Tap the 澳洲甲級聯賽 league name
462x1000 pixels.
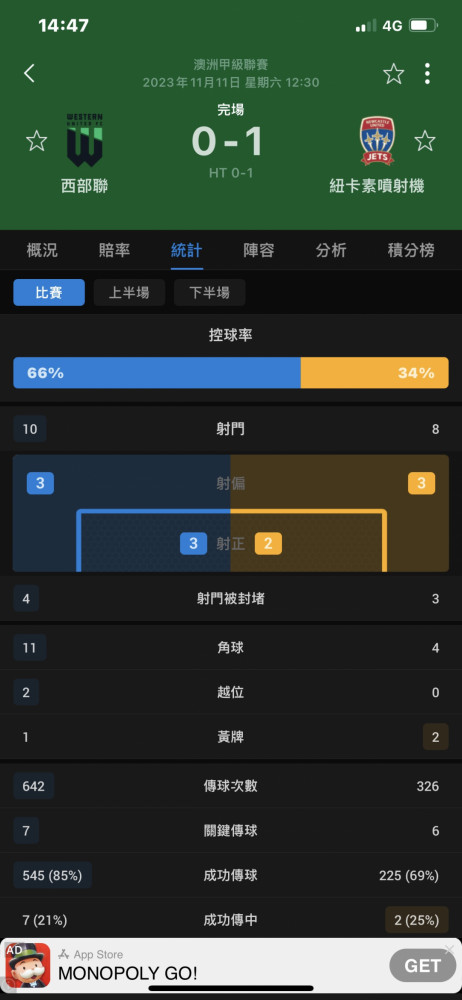pyautogui.click(x=231, y=64)
